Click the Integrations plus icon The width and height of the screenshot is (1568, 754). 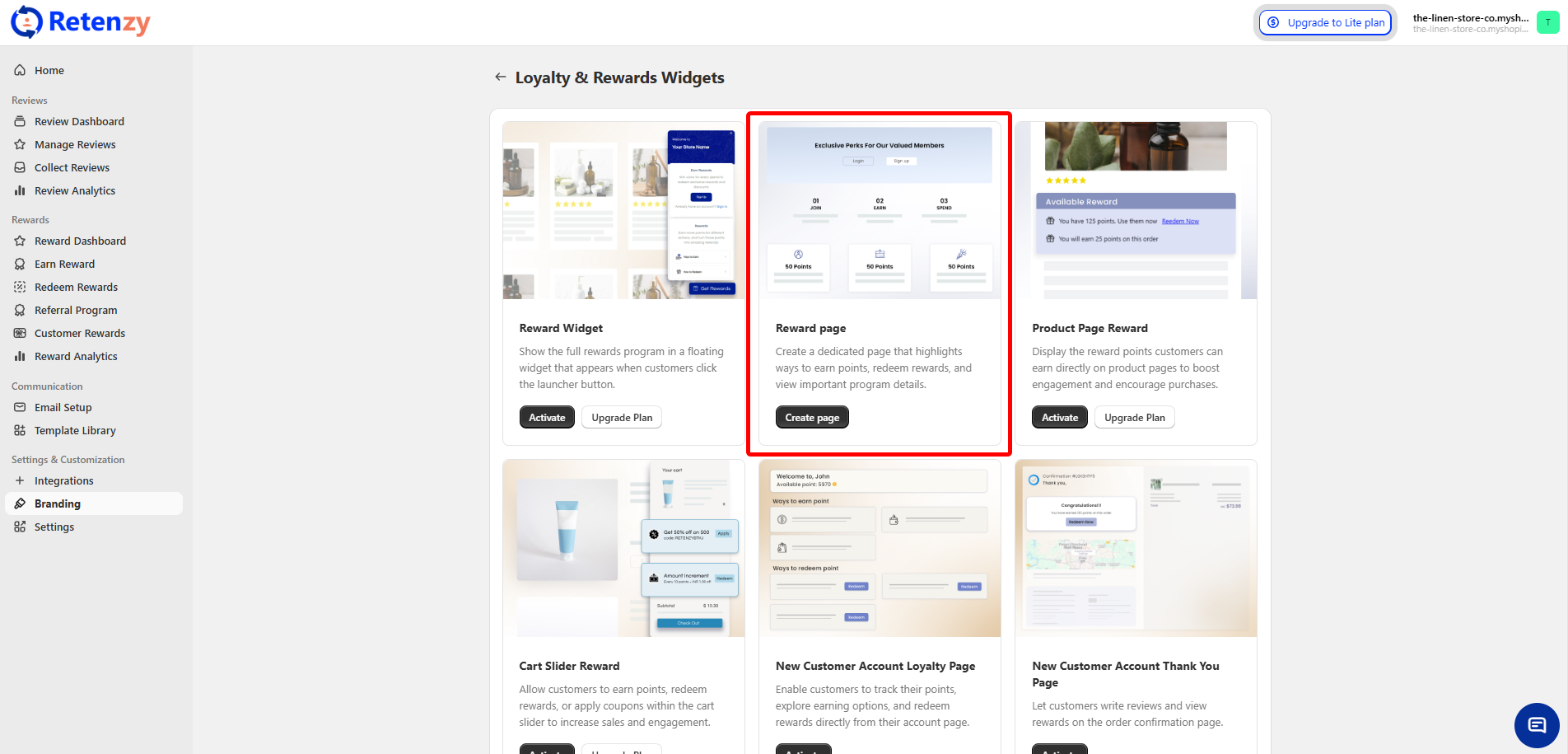coord(20,480)
